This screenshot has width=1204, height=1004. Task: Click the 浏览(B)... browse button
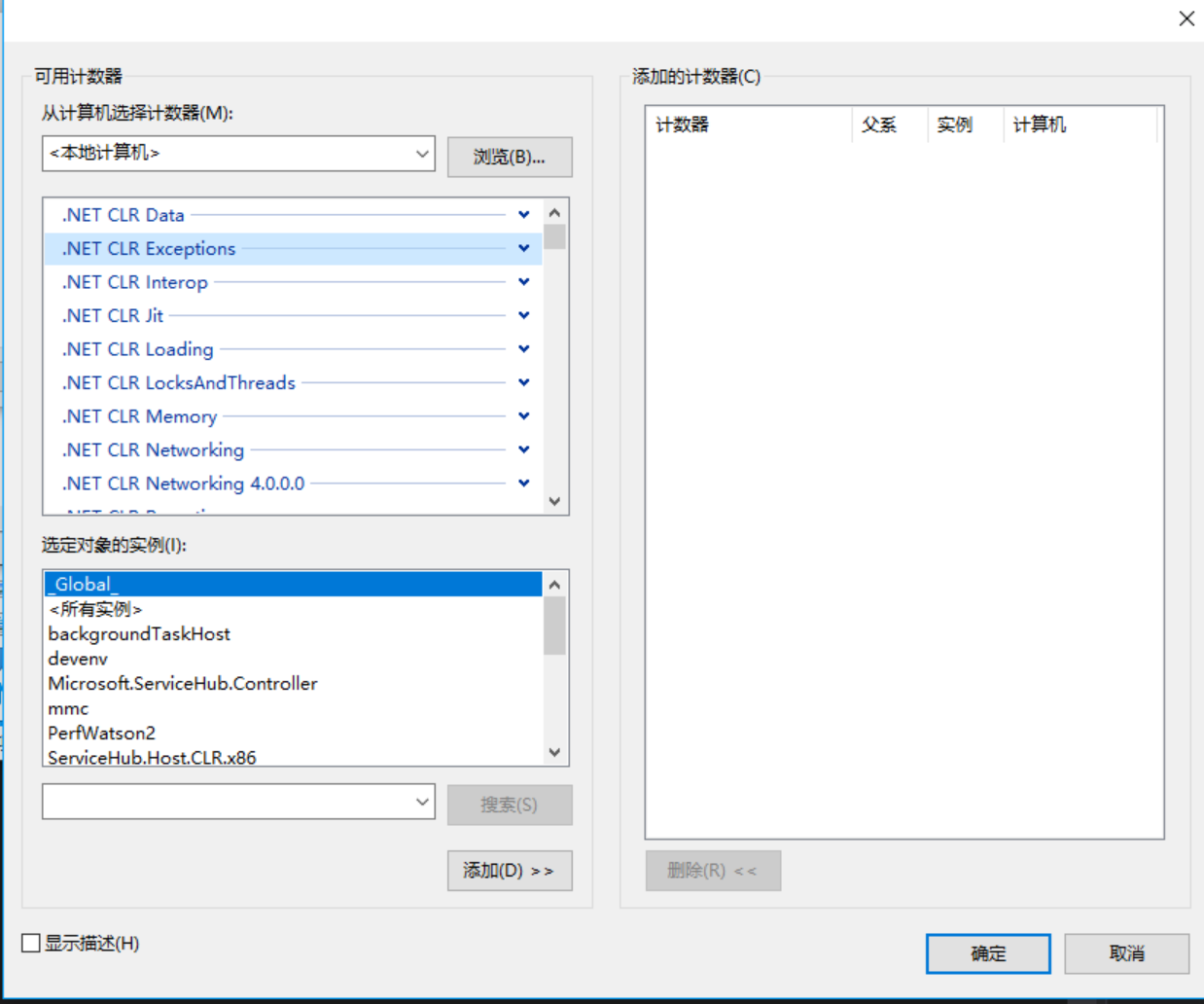click(509, 157)
